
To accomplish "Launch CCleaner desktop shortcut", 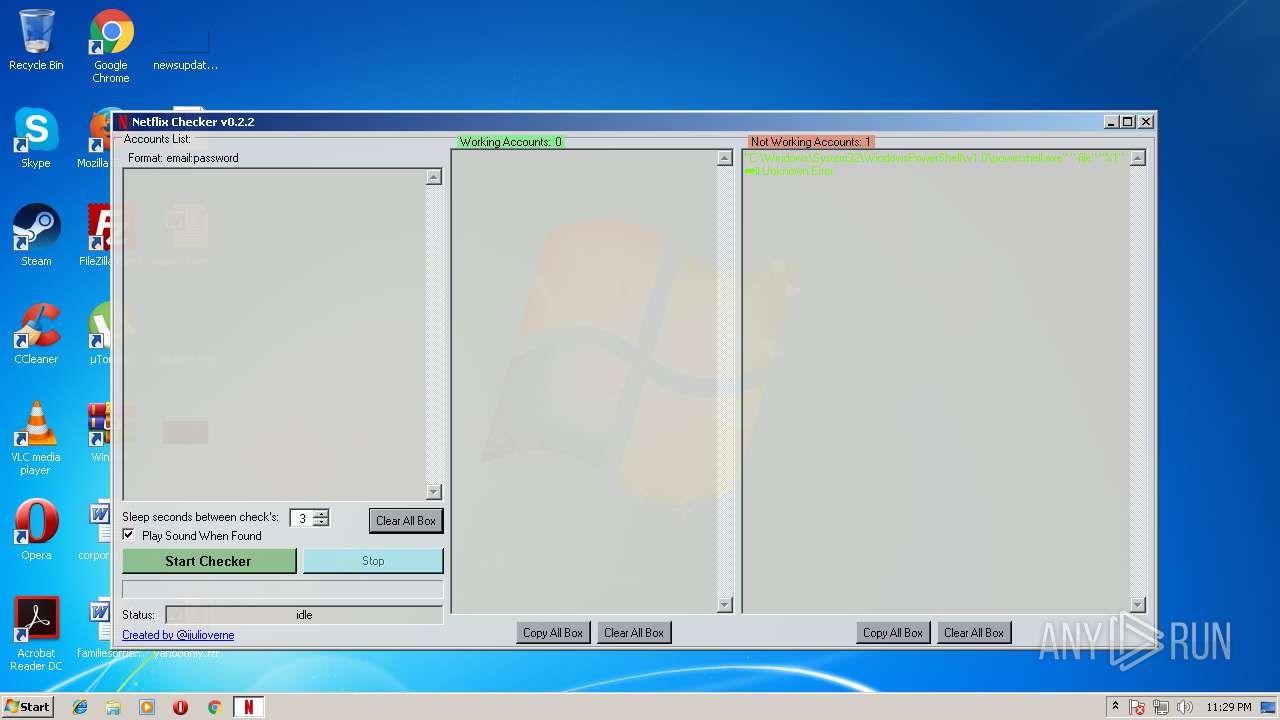I will [x=36, y=334].
